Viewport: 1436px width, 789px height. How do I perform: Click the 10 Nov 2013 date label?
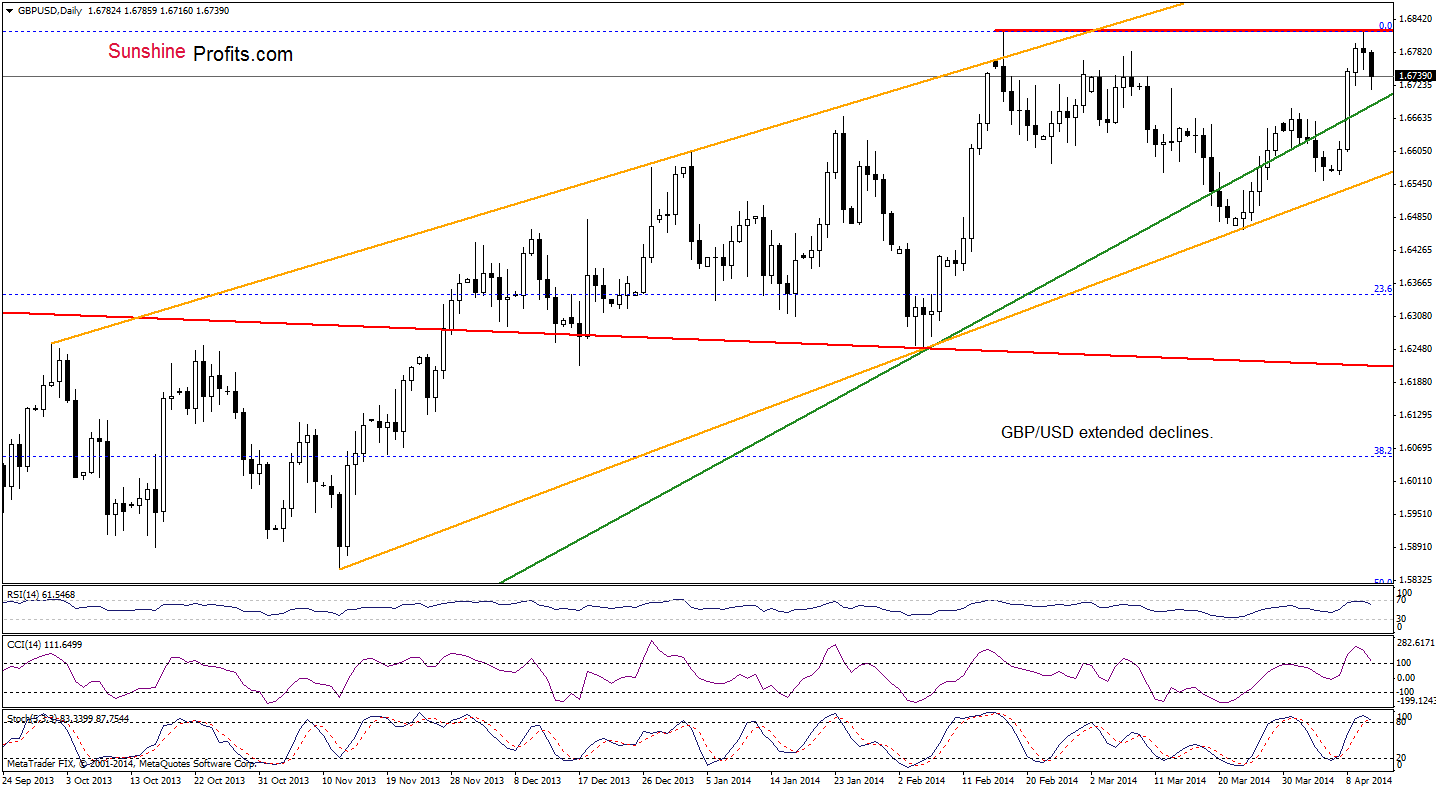(x=351, y=780)
